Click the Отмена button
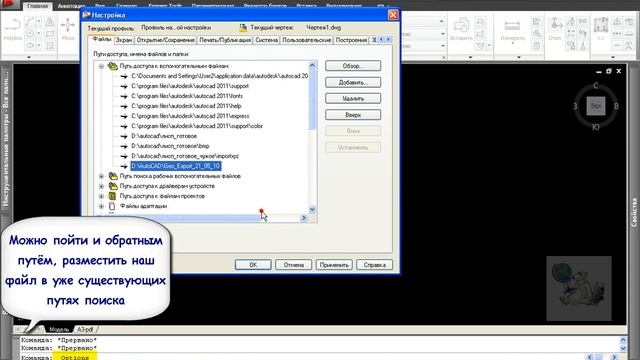This screenshot has height=360, width=640. 293,264
